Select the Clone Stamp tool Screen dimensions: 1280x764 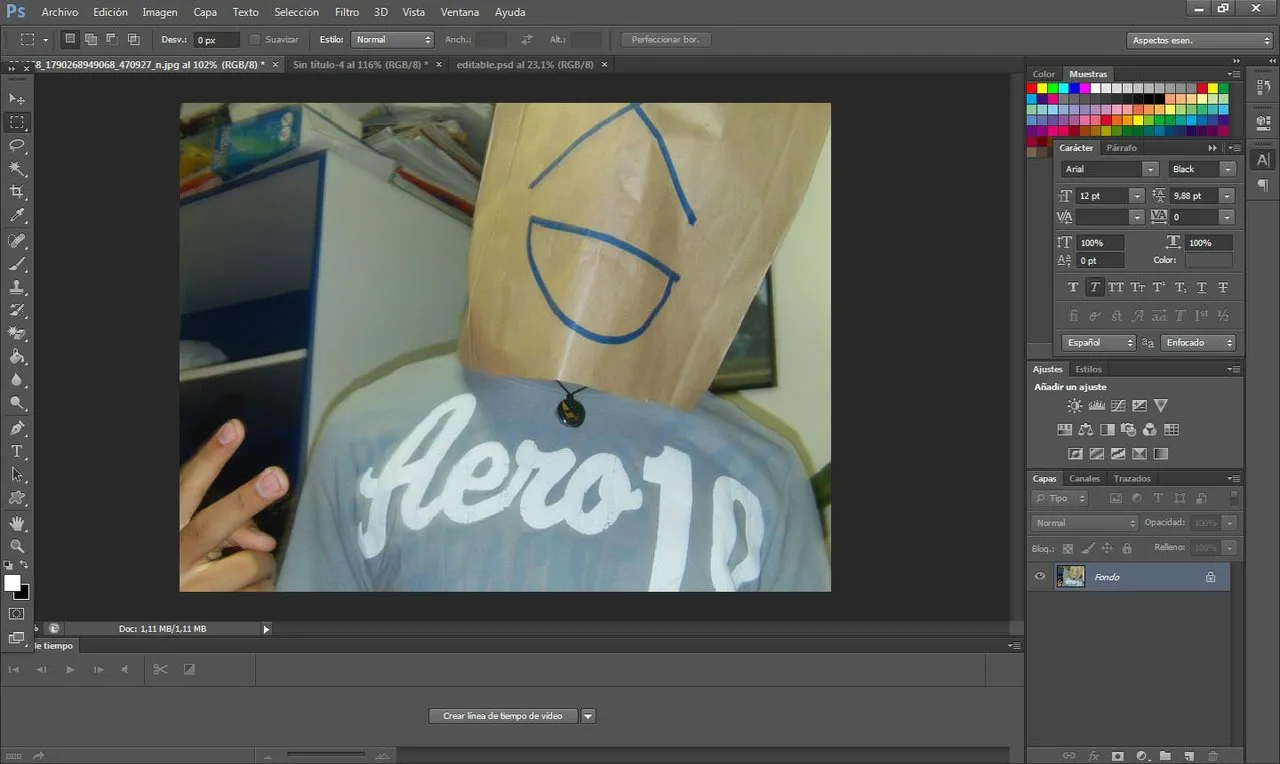tap(17, 288)
